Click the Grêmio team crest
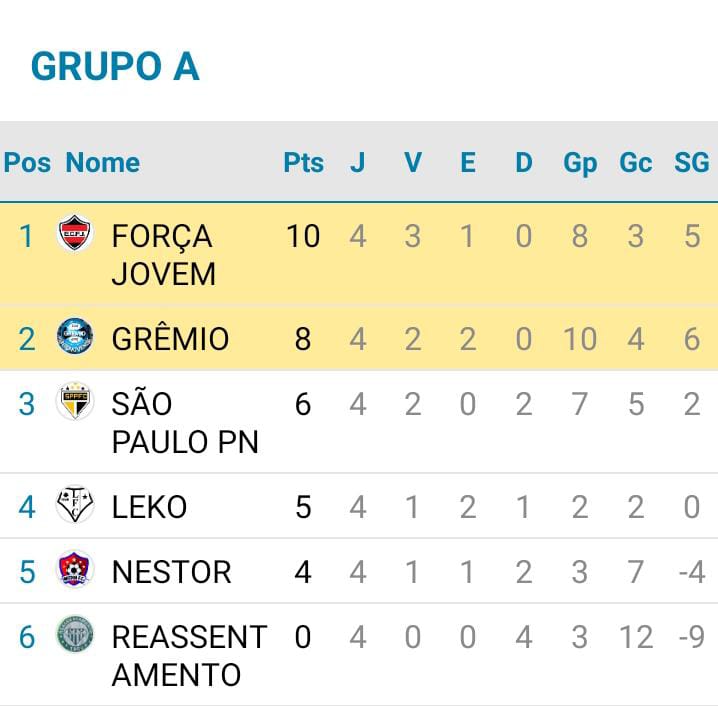This screenshot has height=706, width=718. [x=75, y=336]
